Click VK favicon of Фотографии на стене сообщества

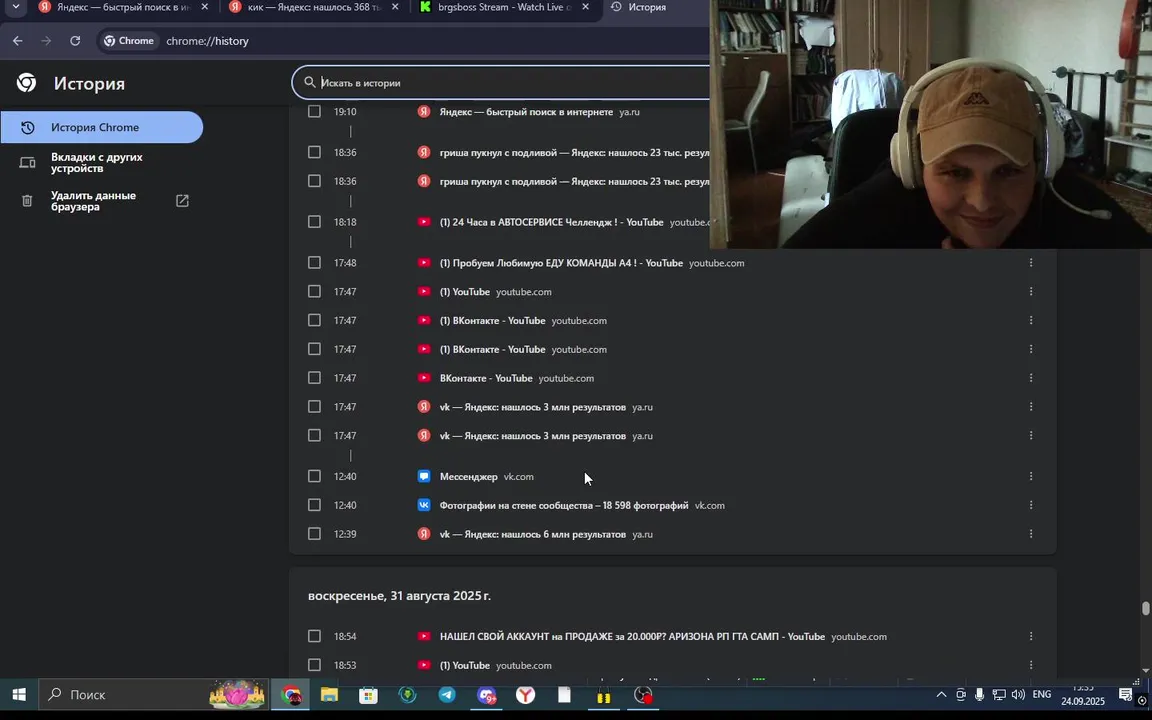pyautogui.click(x=424, y=505)
